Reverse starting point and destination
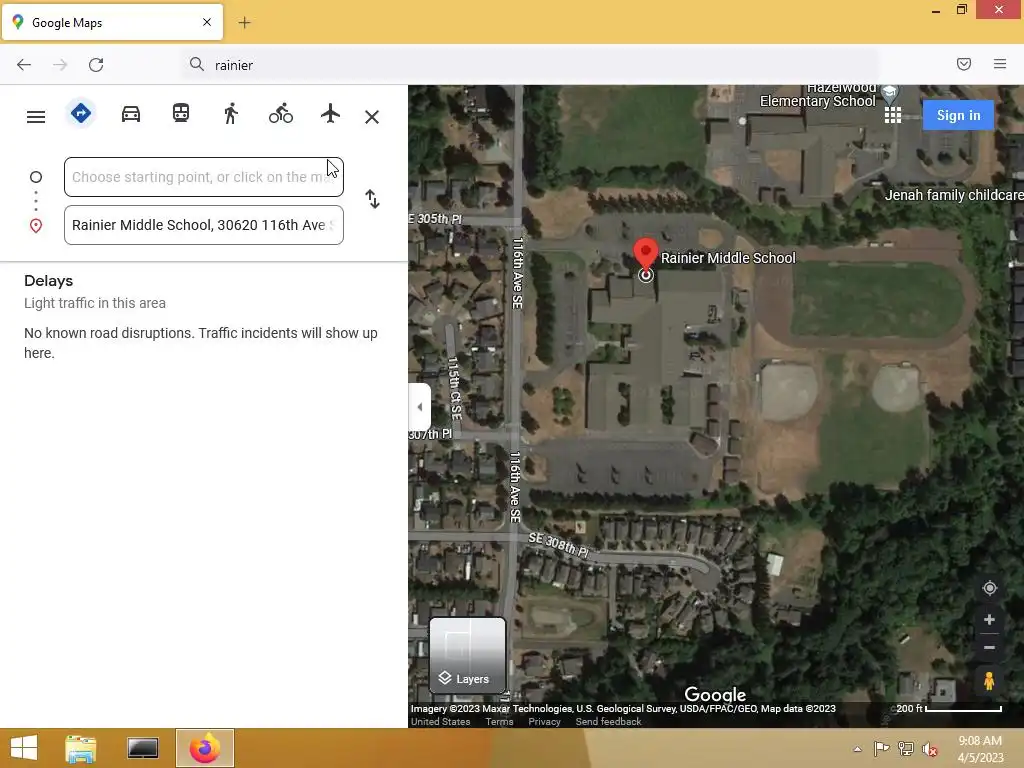 [x=372, y=199]
